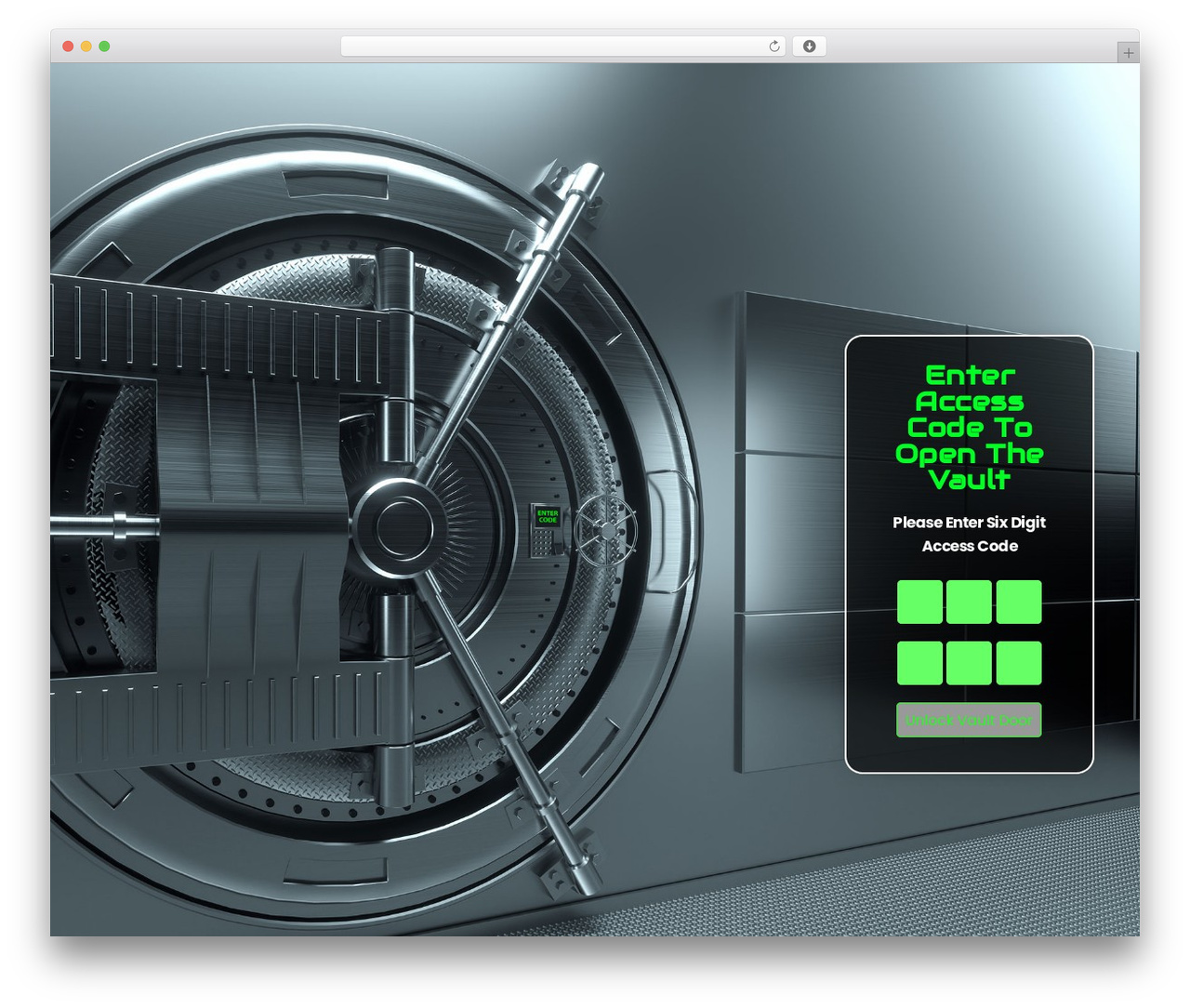Select the fourth access code digit box
The image size is (1190, 1008).
(919, 663)
